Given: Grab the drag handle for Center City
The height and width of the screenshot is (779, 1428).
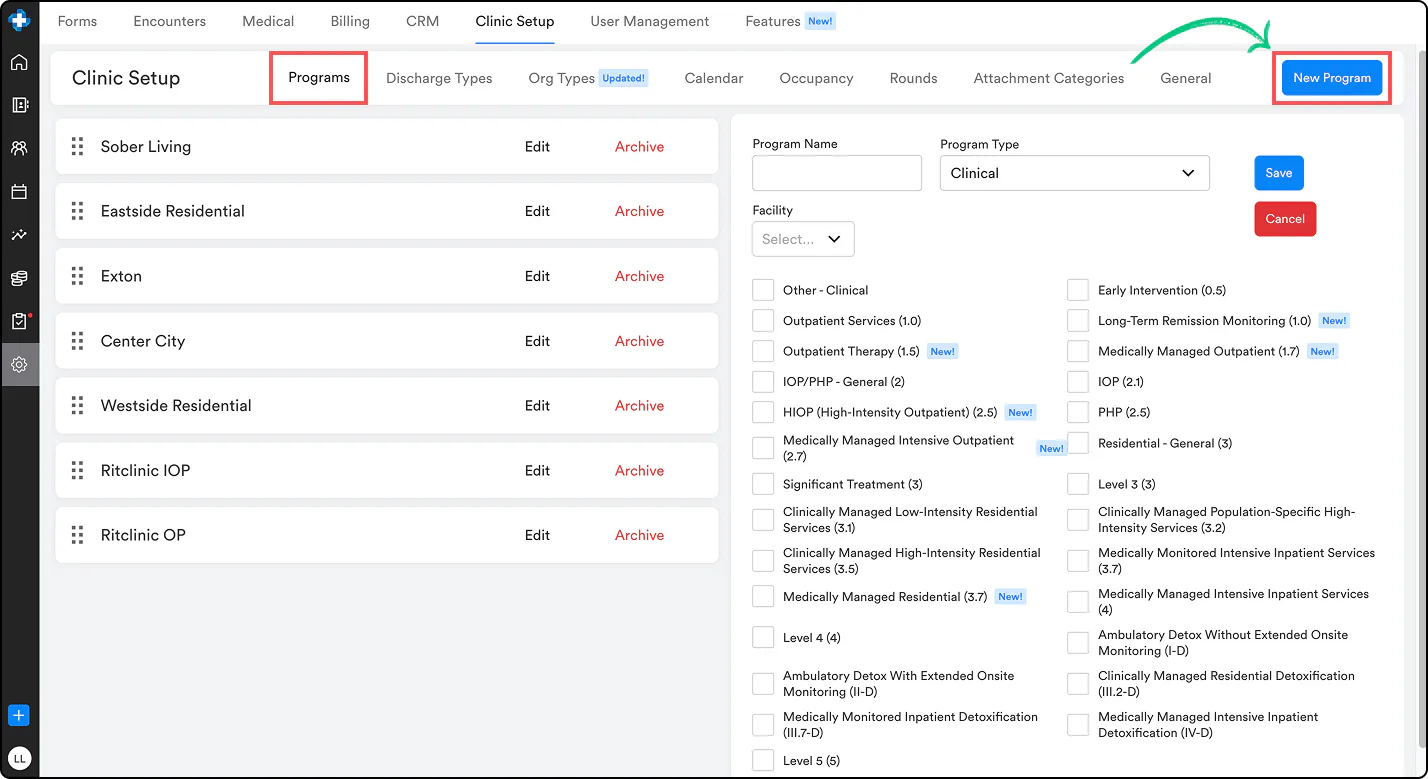Looking at the screenshot, I should [x=77, y=341].
